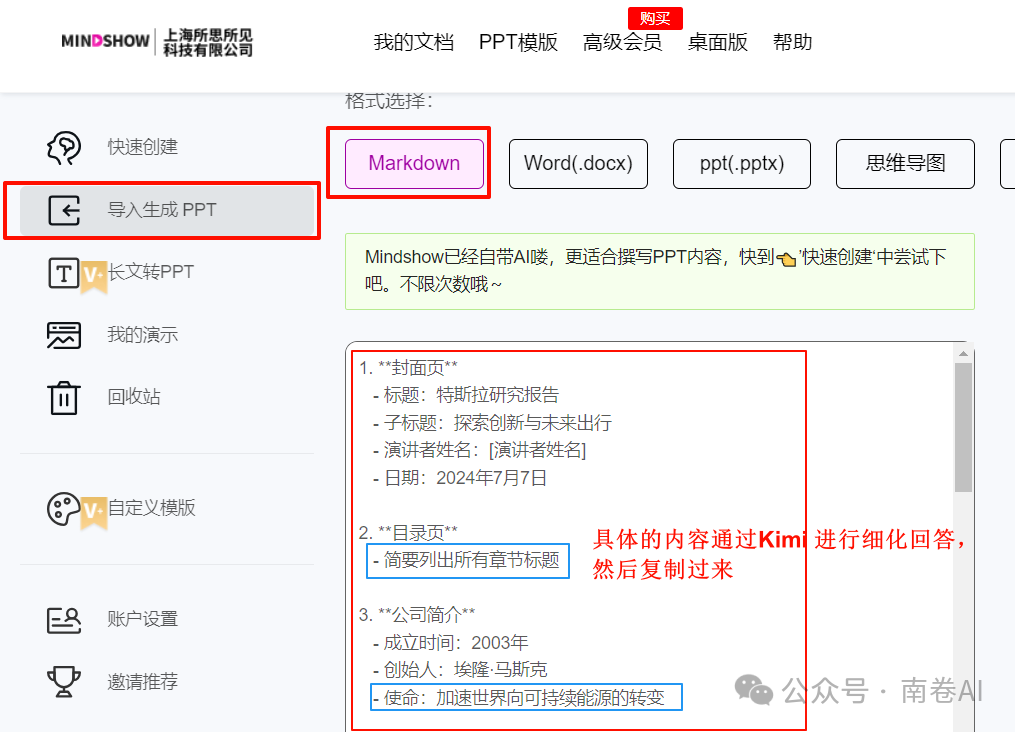Screen dimensions: 1015x732
Task: Choose the ppt(.pptx) format button
Action: pos(742,164)
